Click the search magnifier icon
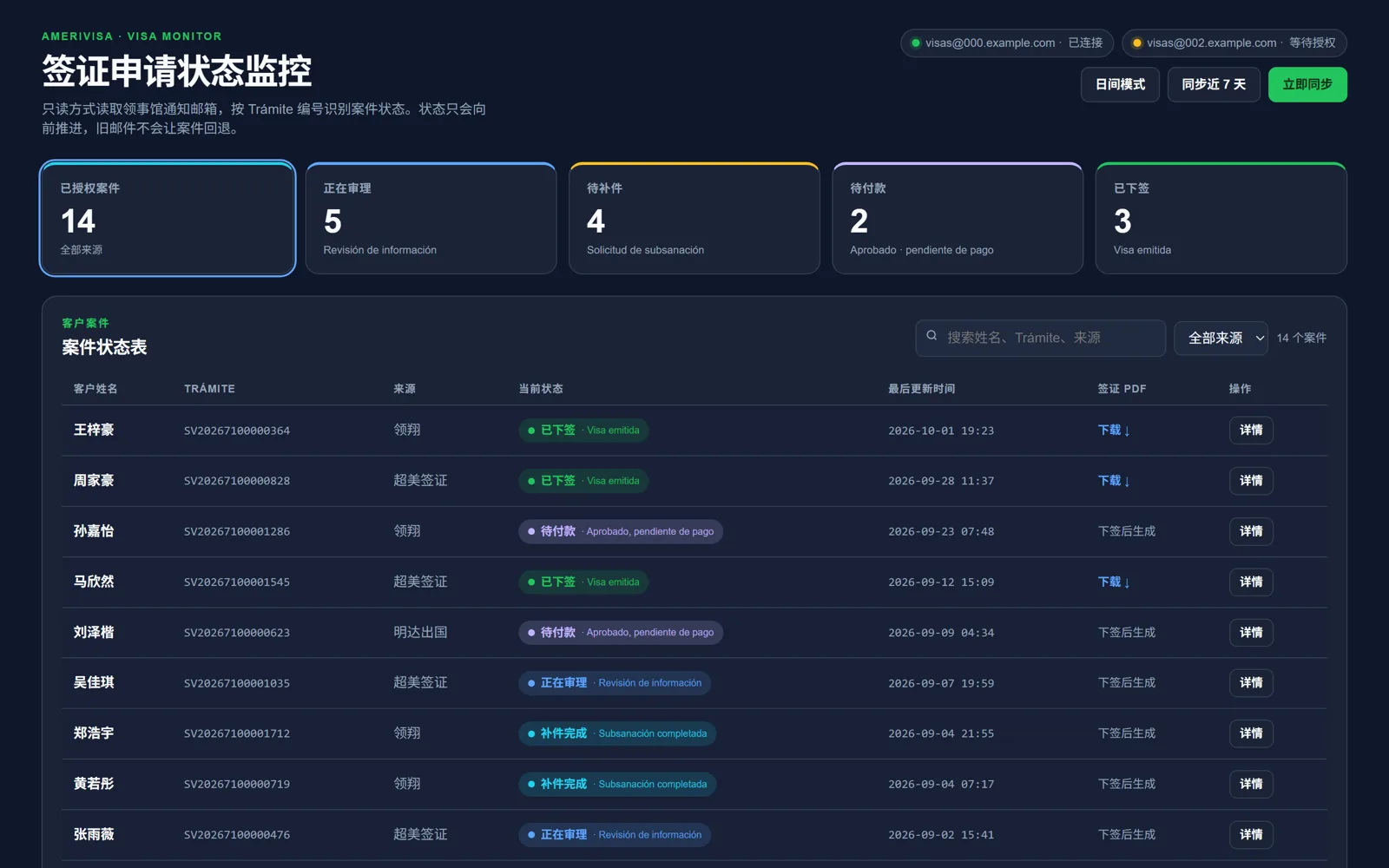The width and height of the screenshot is (1389, 868). [x=931, y=336]
